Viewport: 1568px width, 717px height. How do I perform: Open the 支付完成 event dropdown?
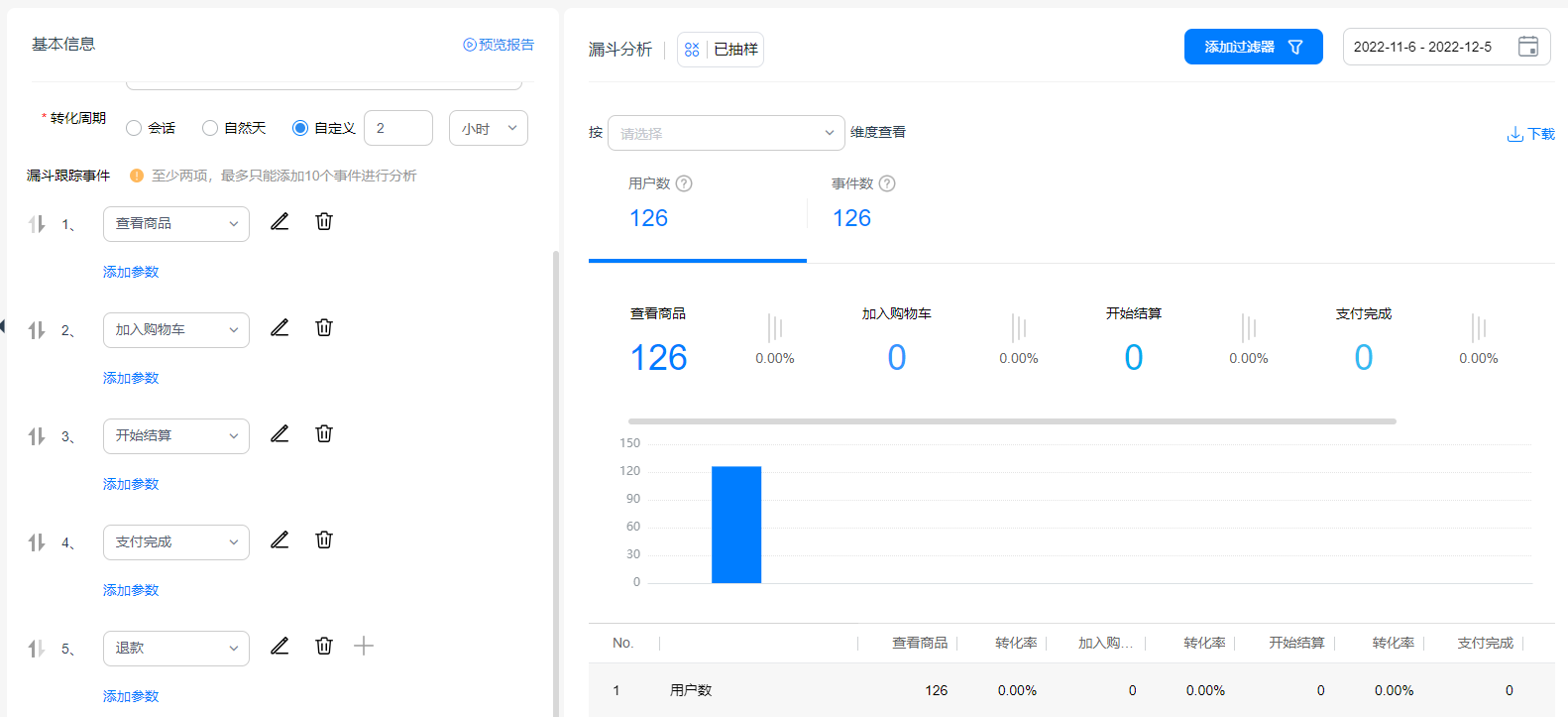coord(176,542)
